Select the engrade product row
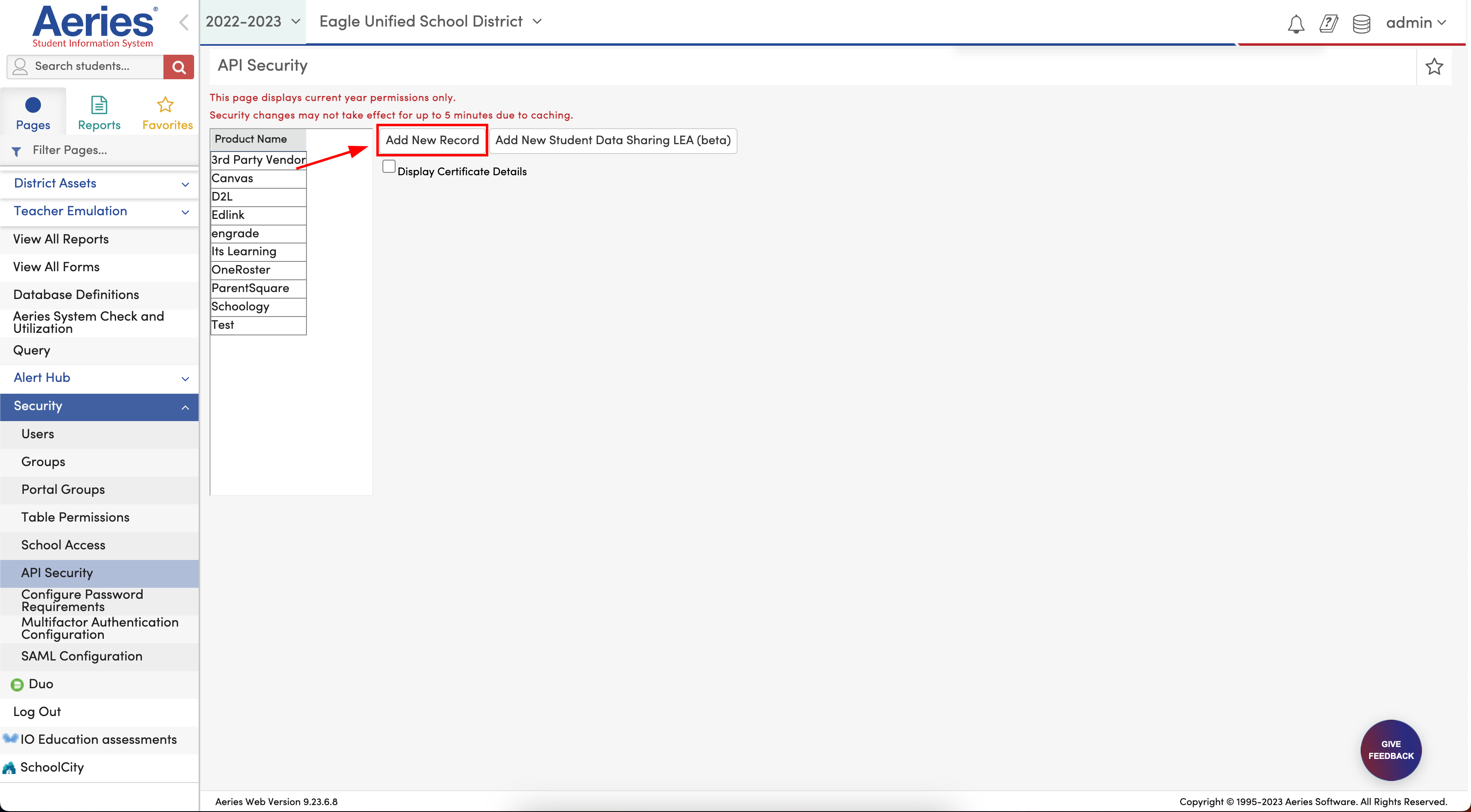Image resolution: width=1471 pixels, height=812 pixels. coord(258,233)
